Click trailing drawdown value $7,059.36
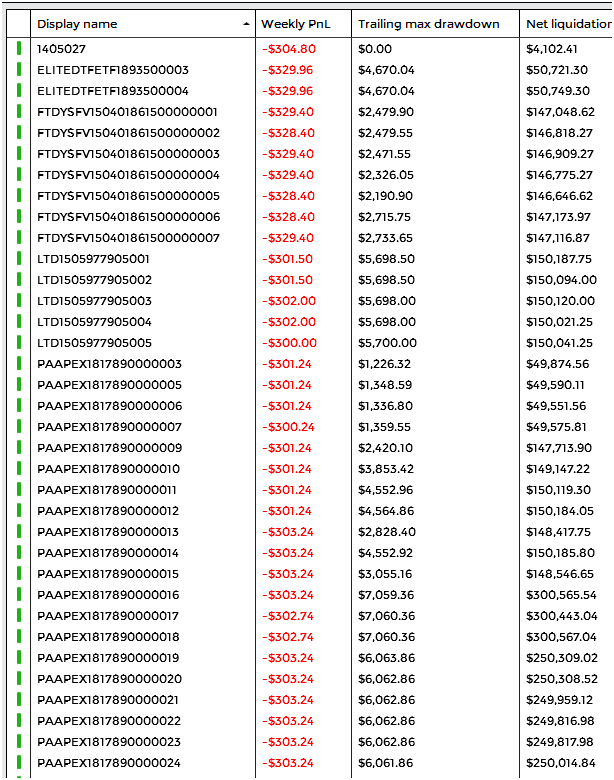Screen dimensions: 614x780 [x=386, y=595]
